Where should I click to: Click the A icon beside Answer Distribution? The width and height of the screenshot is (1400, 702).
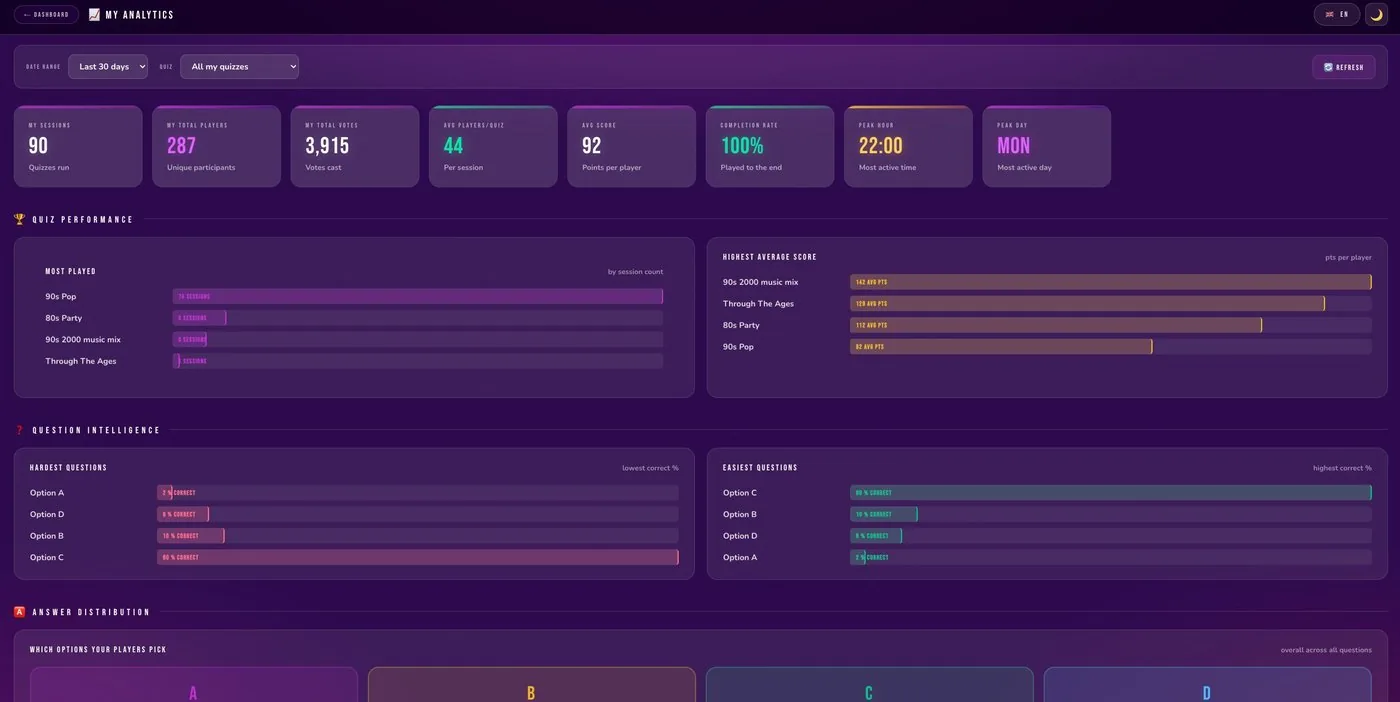coord(20,612)
